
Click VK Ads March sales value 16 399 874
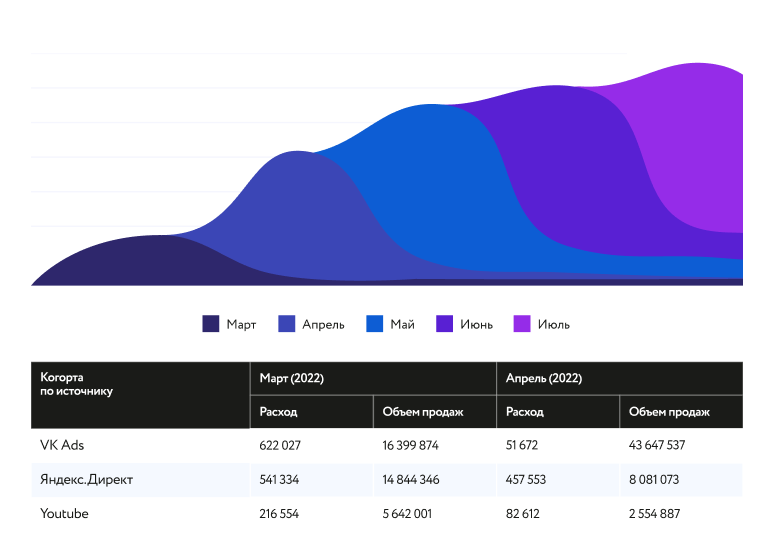[410, 445]
